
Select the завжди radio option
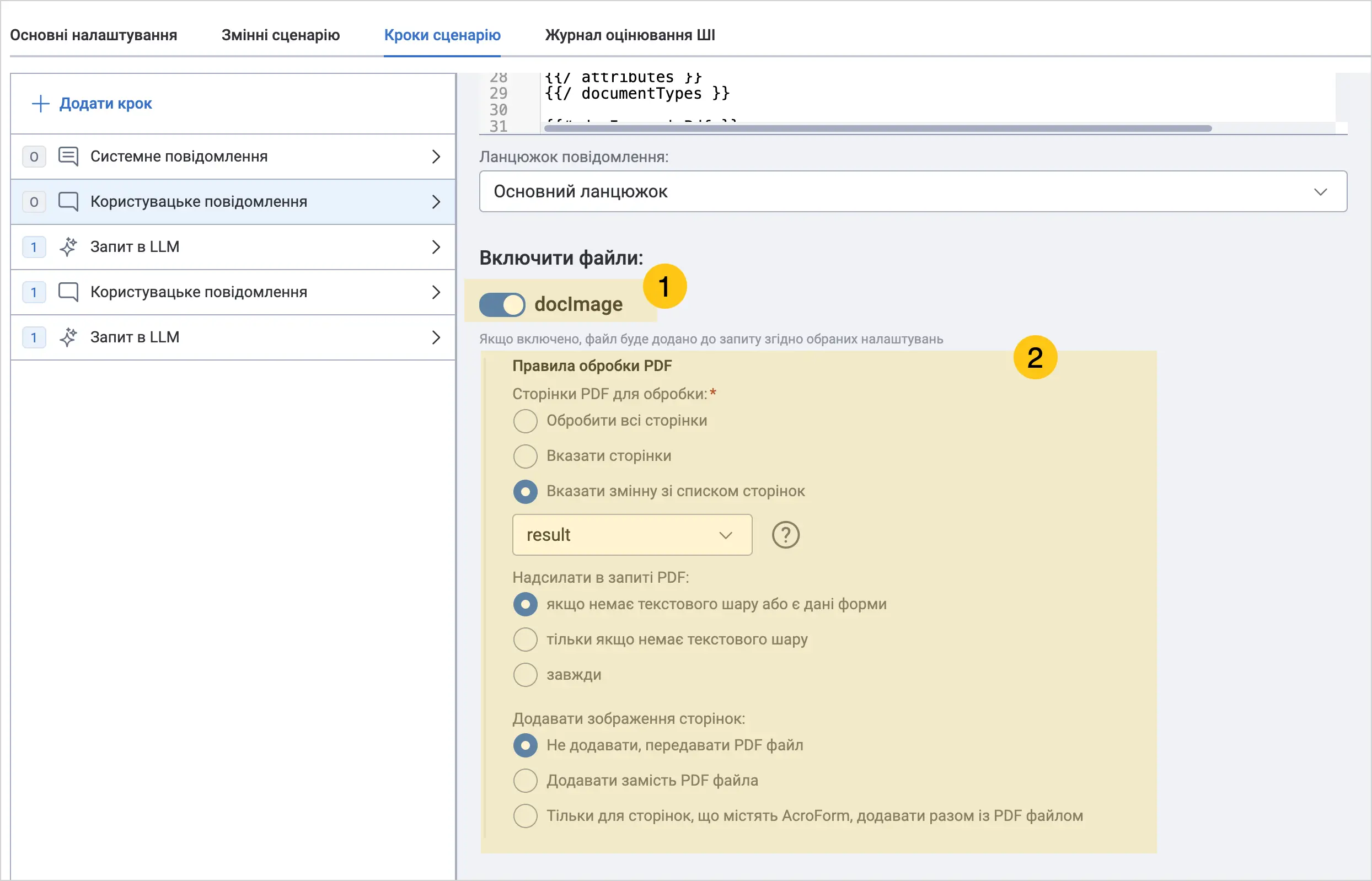pyautogui.click(x=524, y=674)
